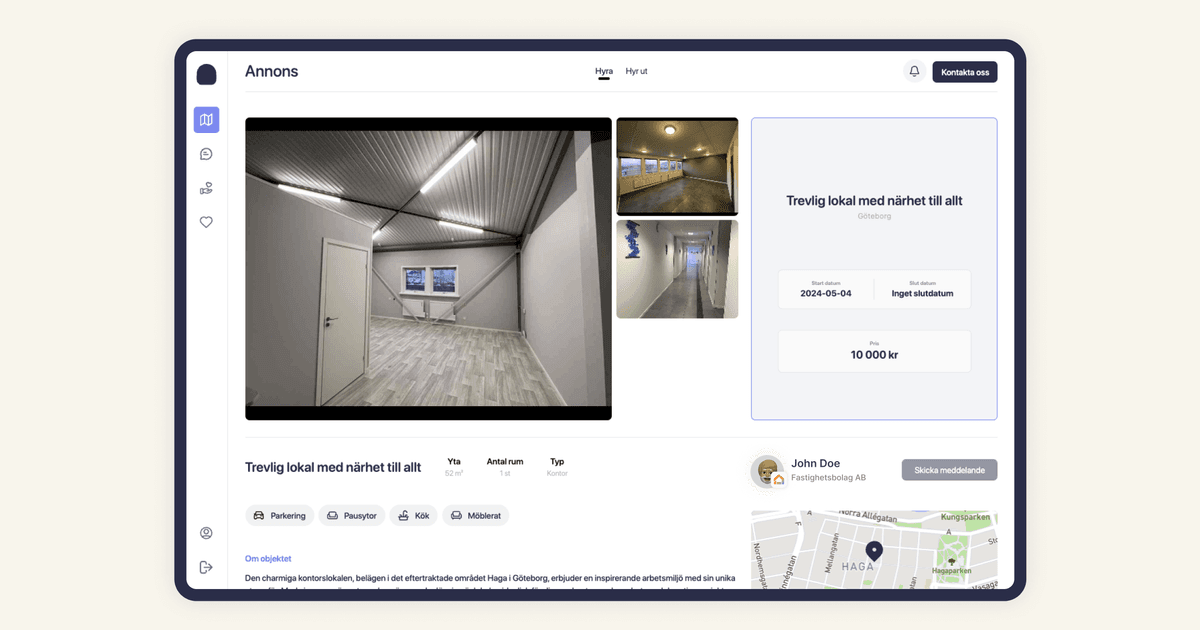Select the Pausytor amenity chip
1200x630 pixels.
pos(351,516)
